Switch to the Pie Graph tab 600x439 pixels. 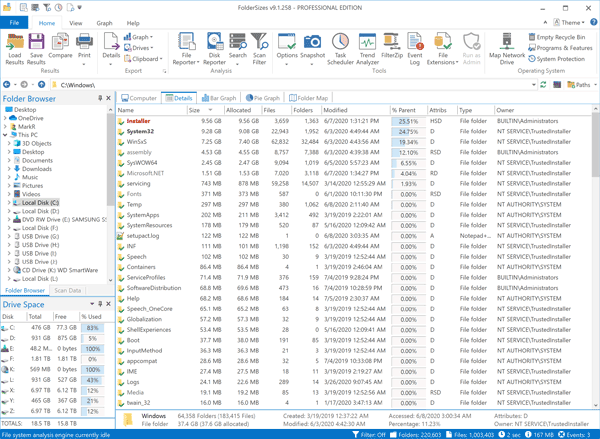pos(263,98)
